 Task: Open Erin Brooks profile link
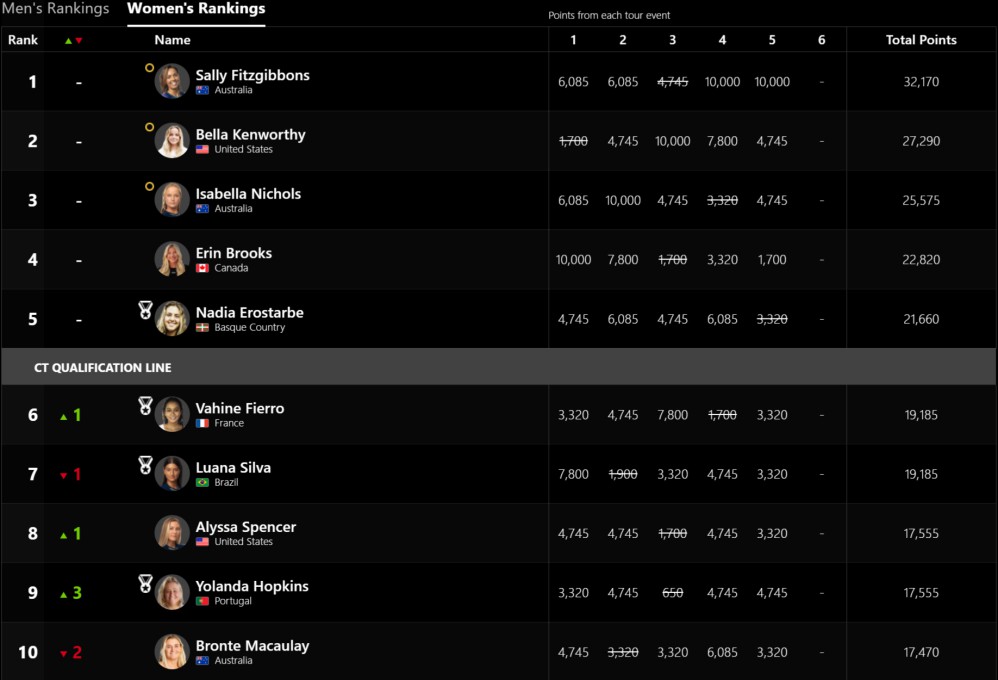(x=234, y=253)
